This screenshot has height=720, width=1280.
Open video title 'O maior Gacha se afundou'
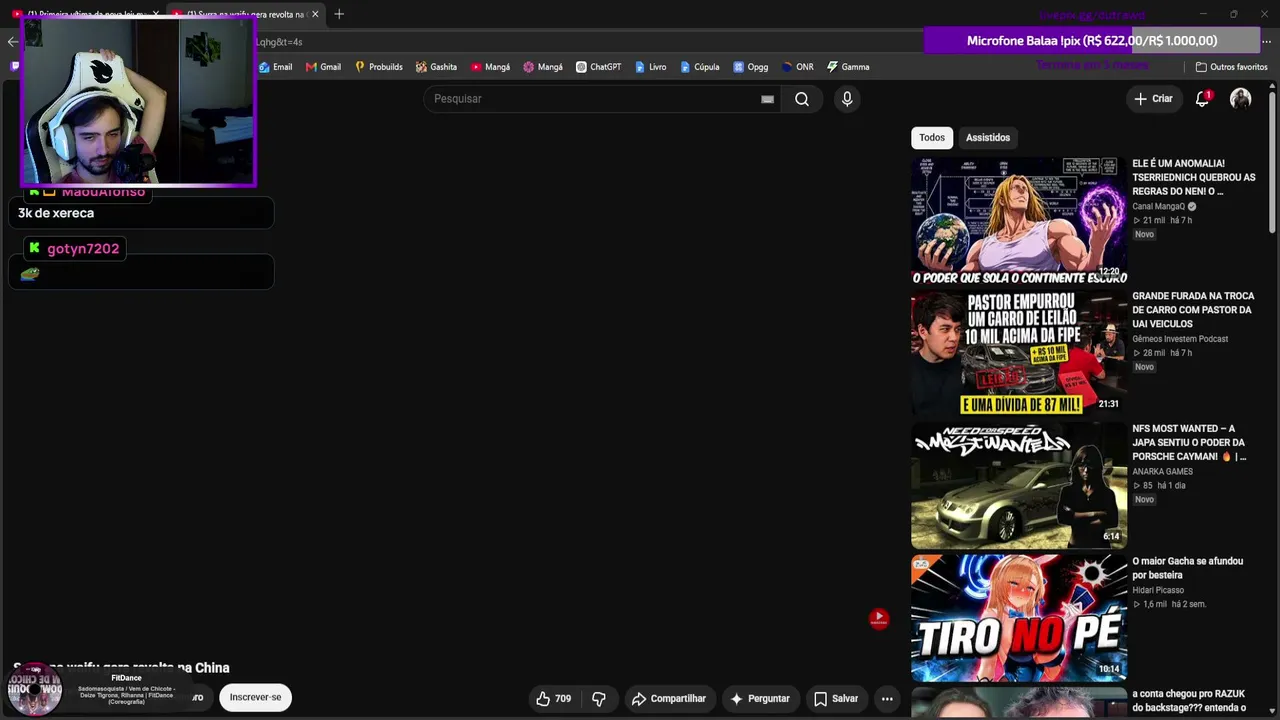point(1187,568)
